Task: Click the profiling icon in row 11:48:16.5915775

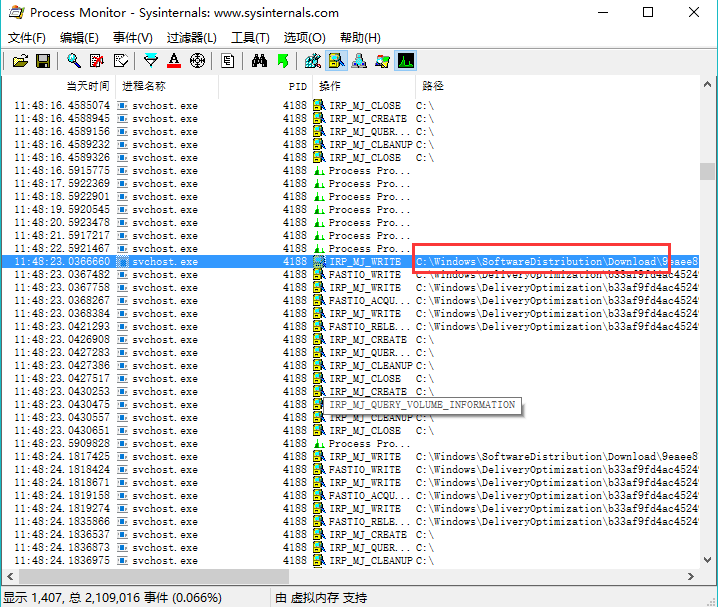Action: point(319,171)
